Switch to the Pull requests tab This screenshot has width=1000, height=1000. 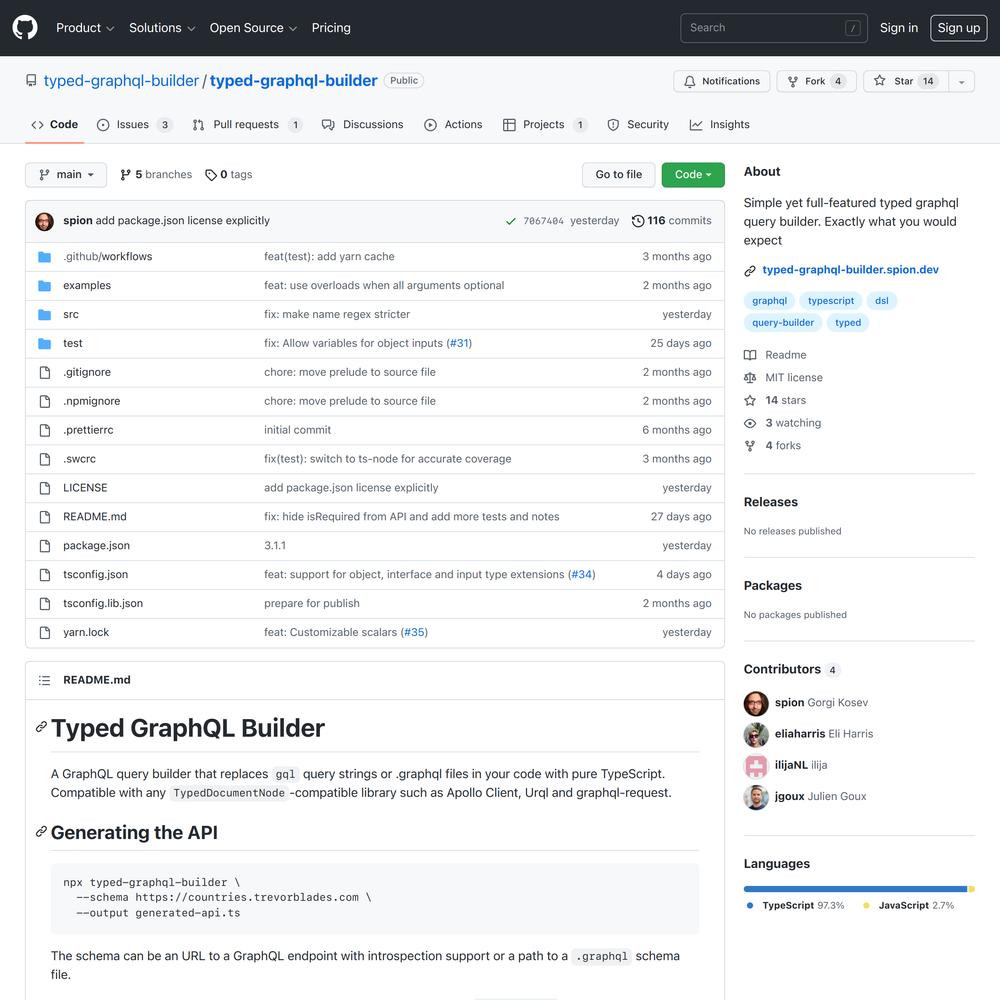point(246,124)
